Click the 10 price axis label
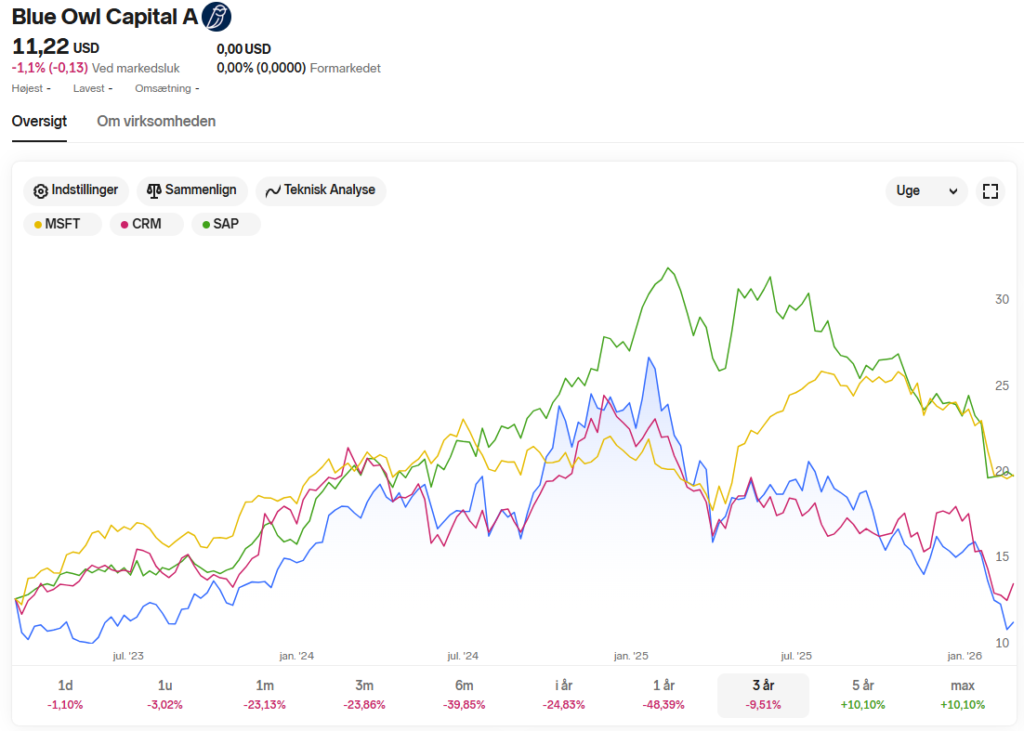Viewport: 1024px width, 731px height. 1002,643
